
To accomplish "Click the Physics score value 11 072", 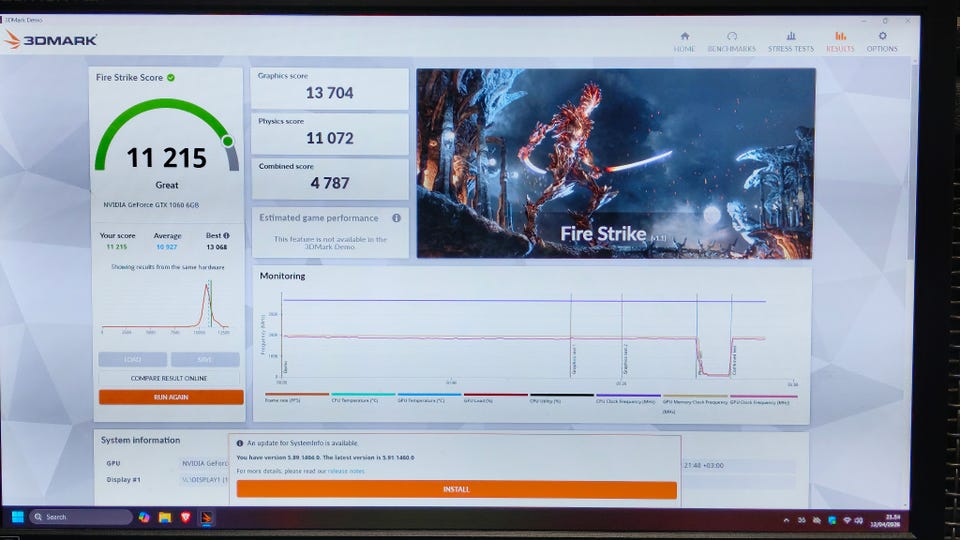I will pos(329,138).
